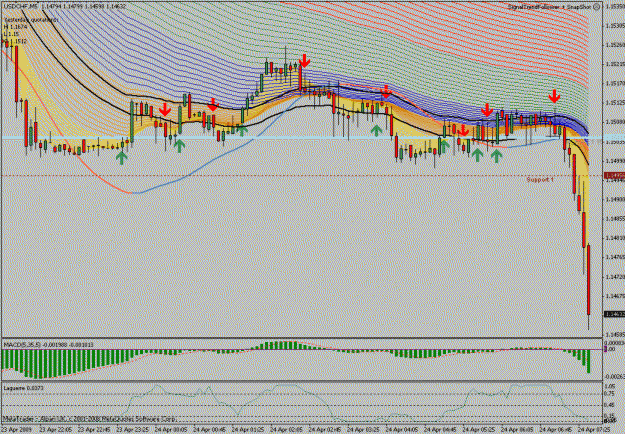Select the leftmost green buy-signal arrow
Viewport: 625px width, 434px height.
point(122,157)
